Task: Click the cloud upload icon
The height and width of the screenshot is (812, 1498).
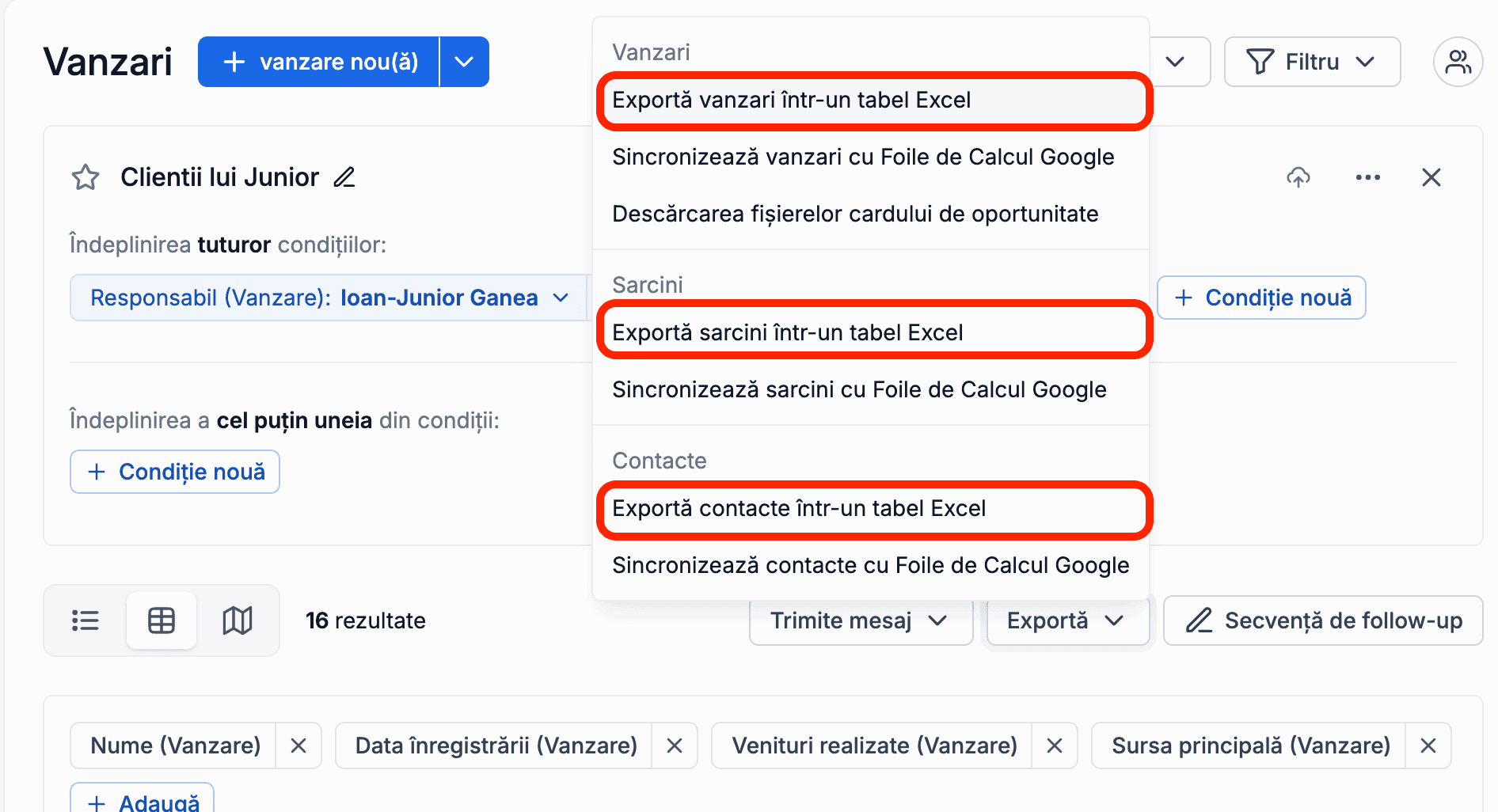Action: 1298,177
